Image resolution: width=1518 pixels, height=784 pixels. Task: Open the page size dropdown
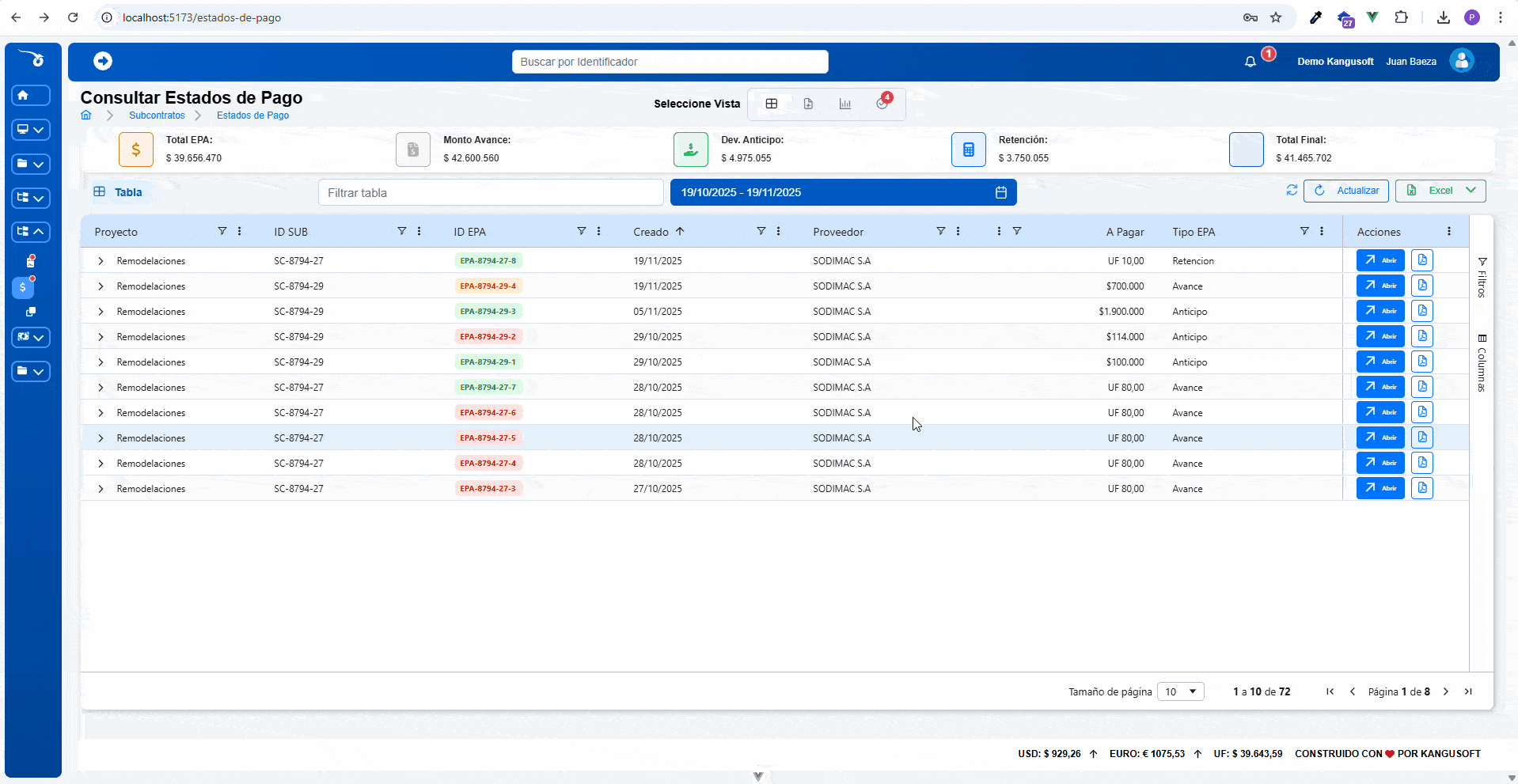(1181, 691)
